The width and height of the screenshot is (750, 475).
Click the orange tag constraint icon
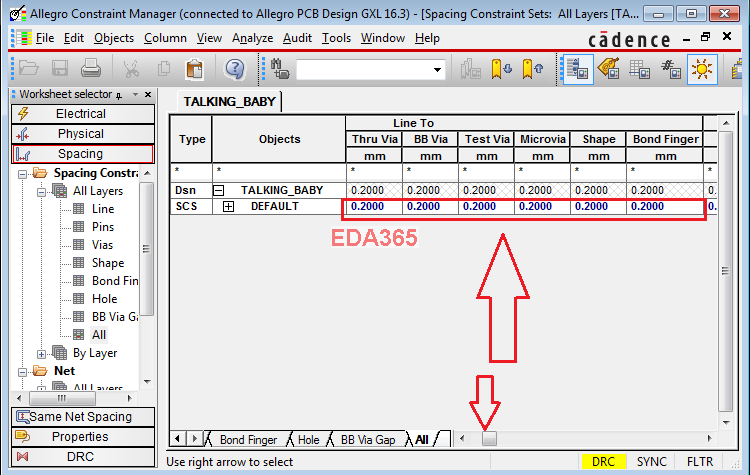pos(608,69)
